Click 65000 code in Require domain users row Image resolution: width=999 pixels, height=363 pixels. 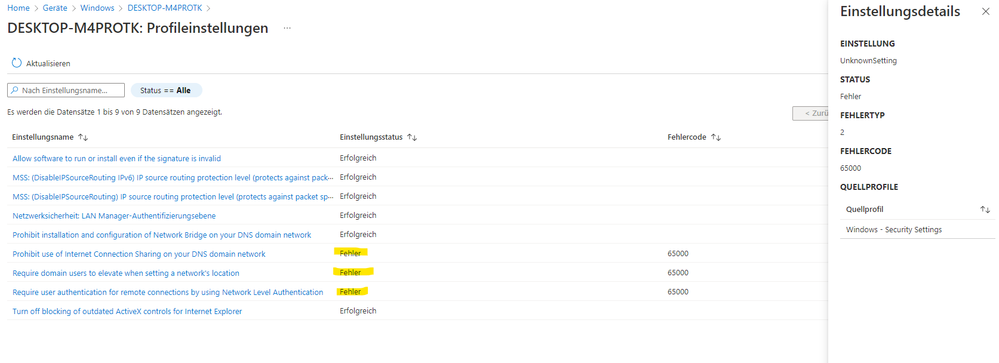click(678, 273)
